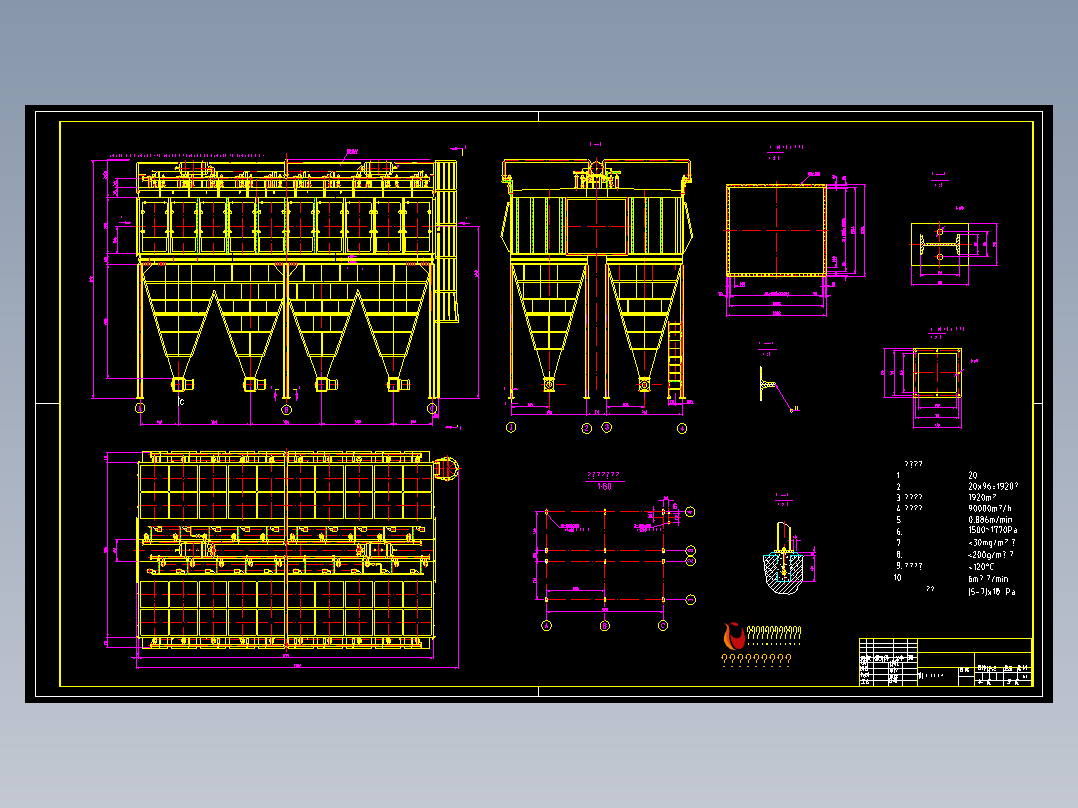Select the large square flange detail view
The height and width of the screenshot is (808, 1078).
pyautogui.click(x=777, y=230)
